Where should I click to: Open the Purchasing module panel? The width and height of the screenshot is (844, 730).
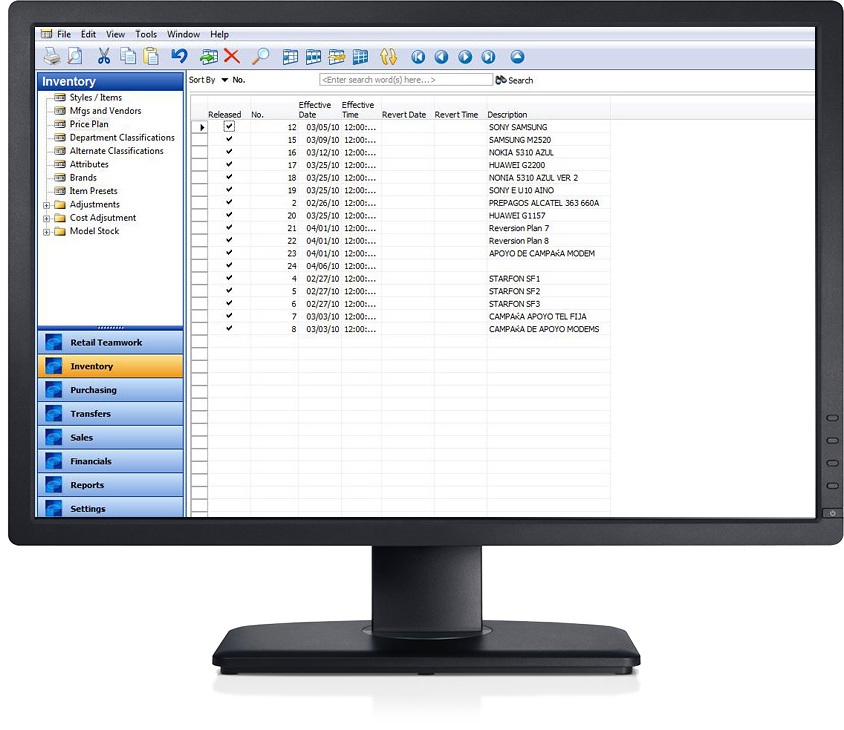coord(110,390)
